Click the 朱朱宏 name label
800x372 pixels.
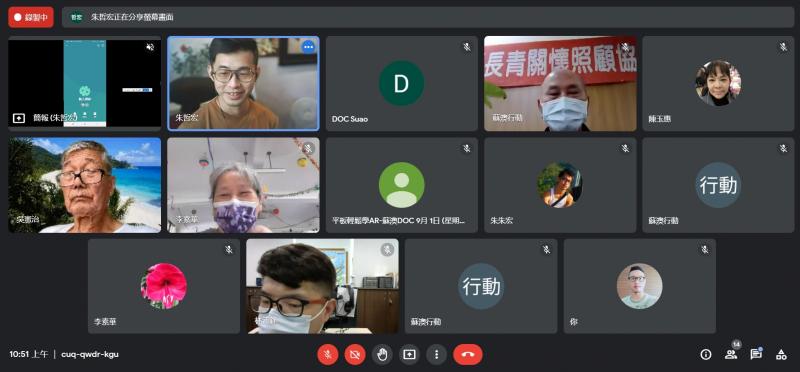[502, 220]
